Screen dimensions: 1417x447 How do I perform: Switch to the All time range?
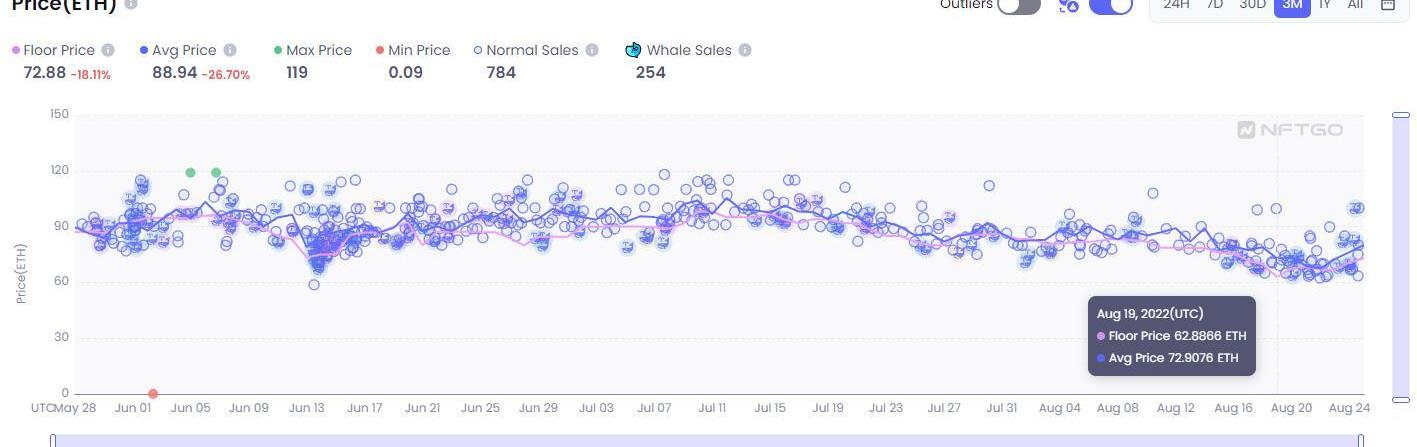point(1355,5)
